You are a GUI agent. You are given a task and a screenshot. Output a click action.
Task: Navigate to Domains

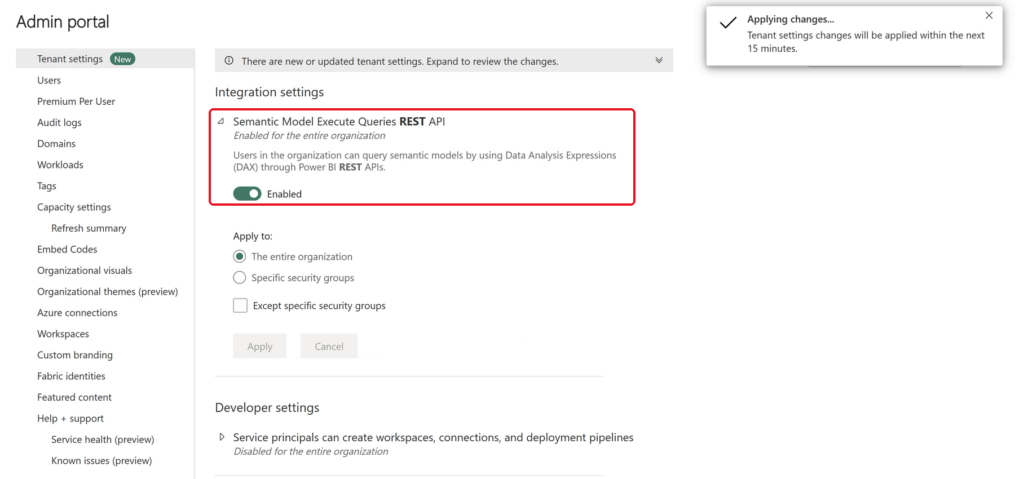pos(56,144)
